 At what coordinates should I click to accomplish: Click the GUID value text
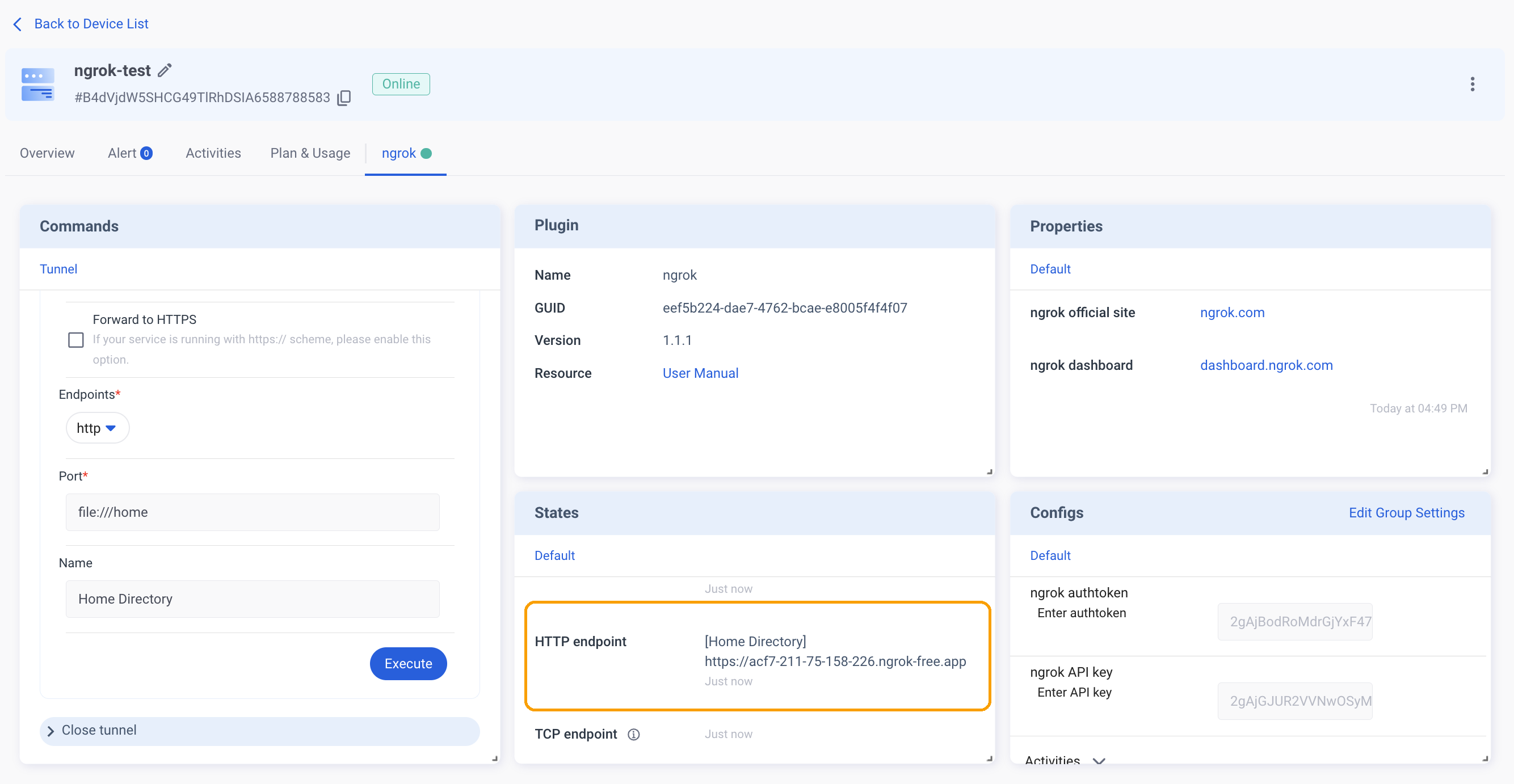785,308
